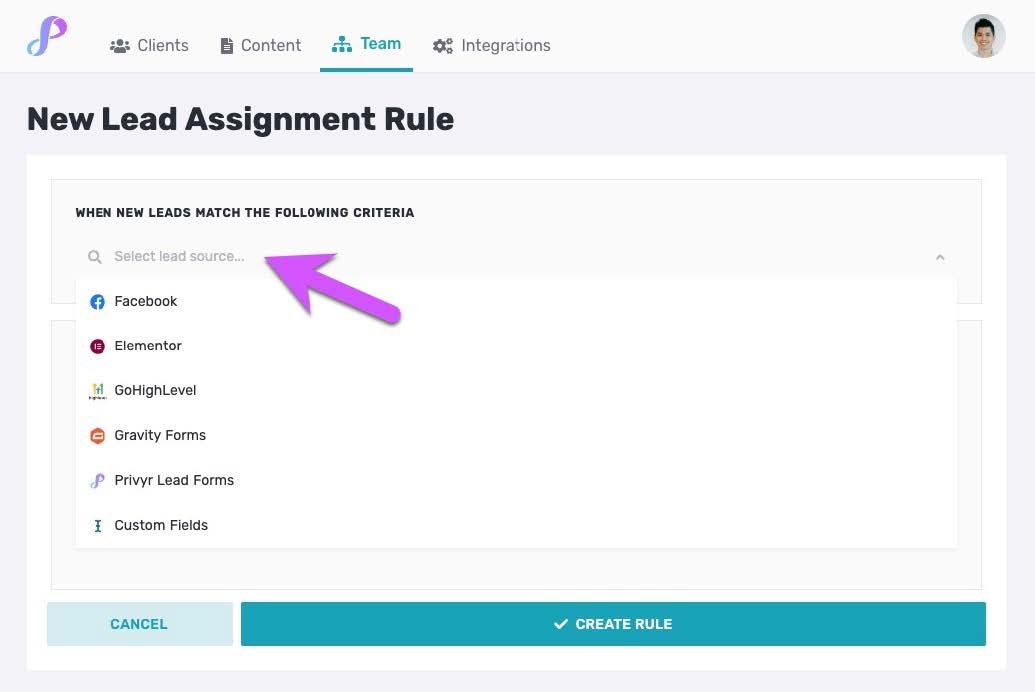Click the GoHighLevel icon
The height and width of the screenshot is (692, 1035).
tap(97, 390)
